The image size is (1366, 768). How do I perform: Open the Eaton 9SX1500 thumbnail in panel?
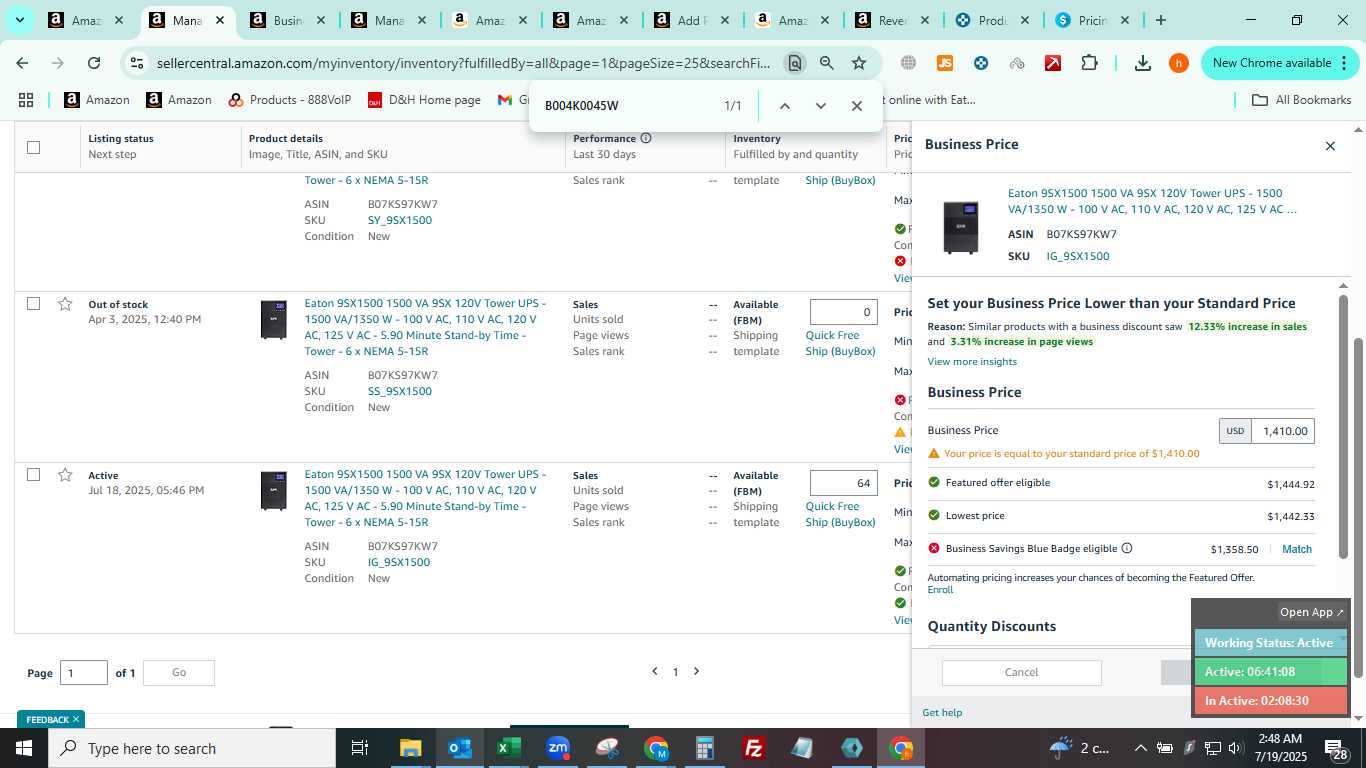(x=961, y=226)
